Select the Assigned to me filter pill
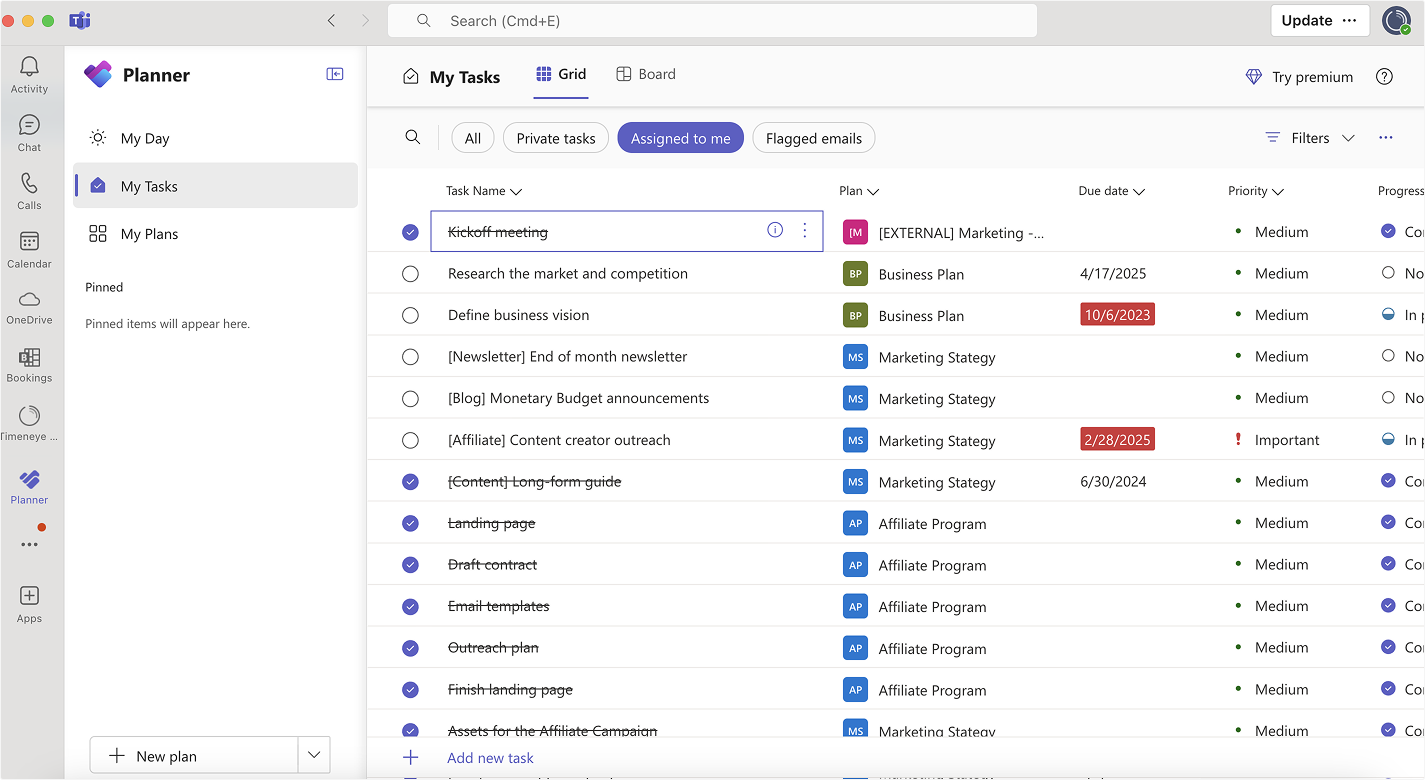 coord(680,137)
